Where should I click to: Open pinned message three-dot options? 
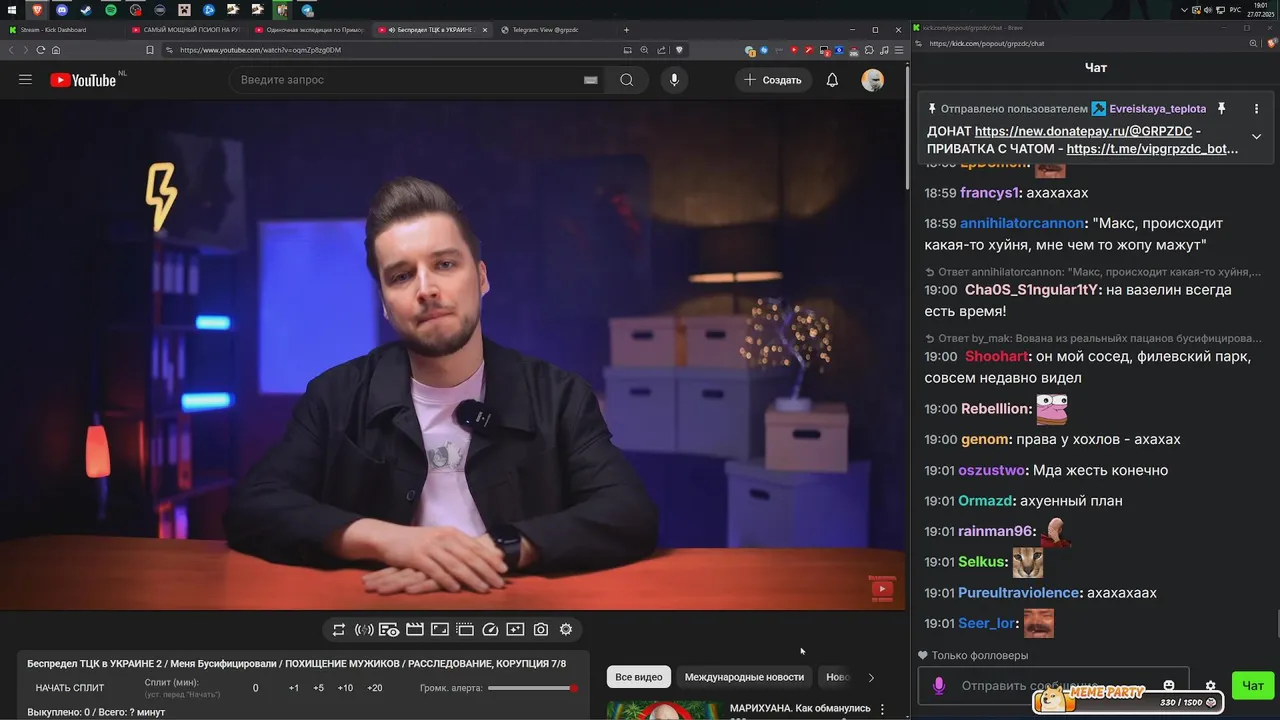(1256, 108)
